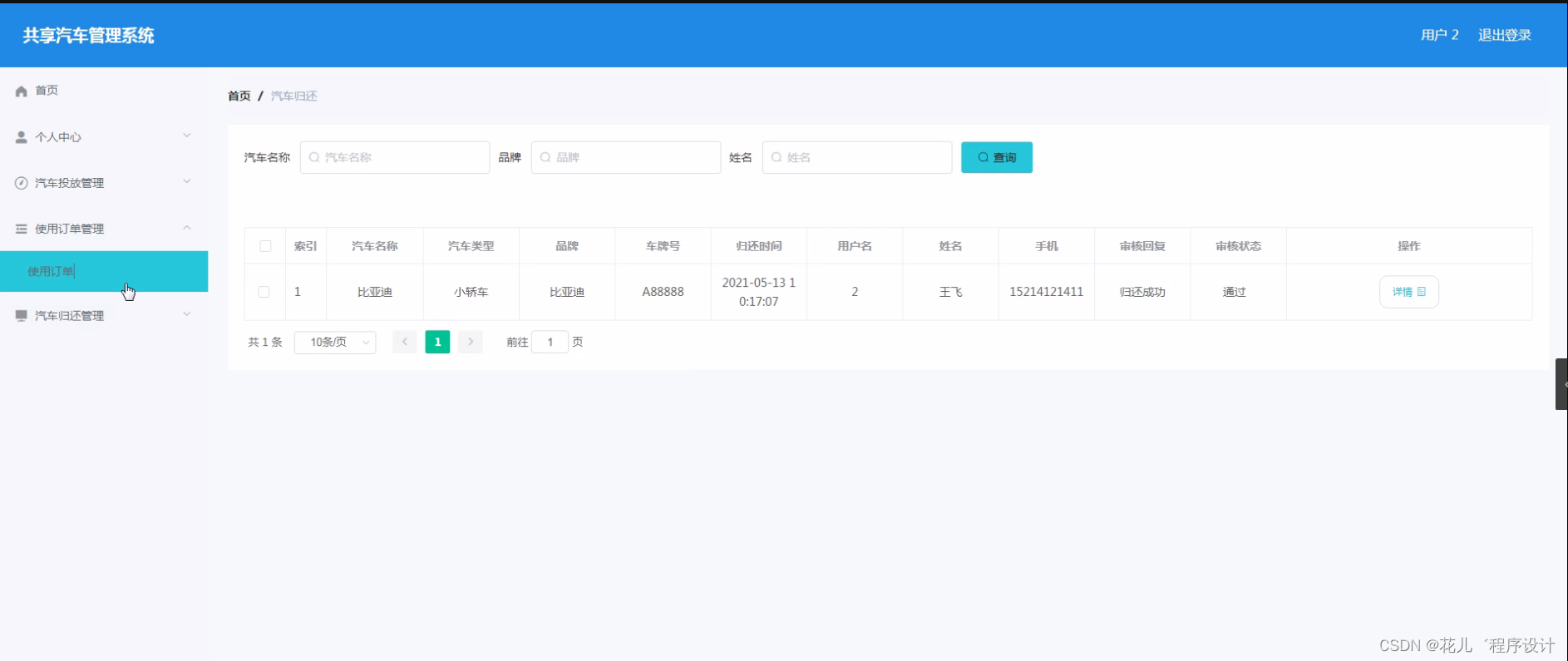Expand the 个人中心 menu chevron

point(187,136)
